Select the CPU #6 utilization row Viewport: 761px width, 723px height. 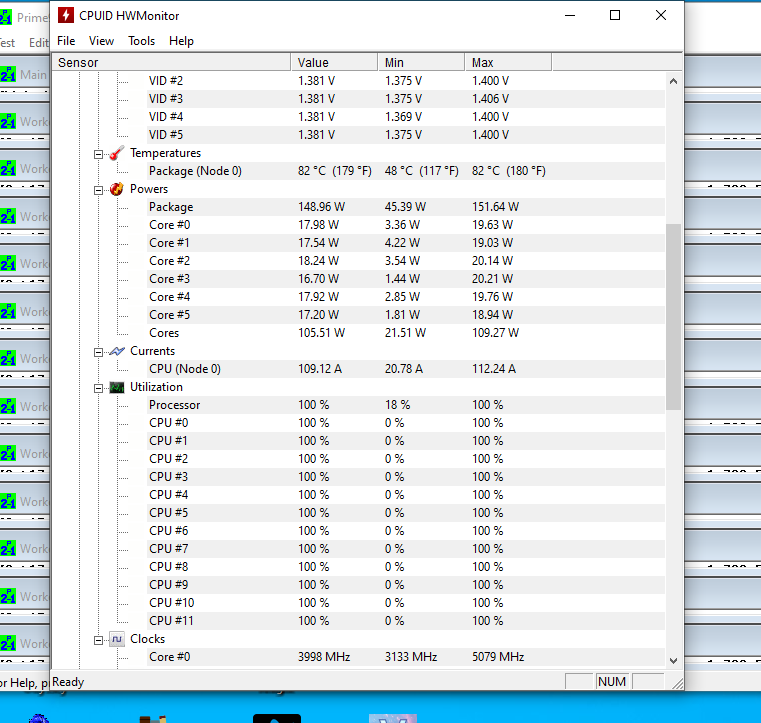(406, 530)
